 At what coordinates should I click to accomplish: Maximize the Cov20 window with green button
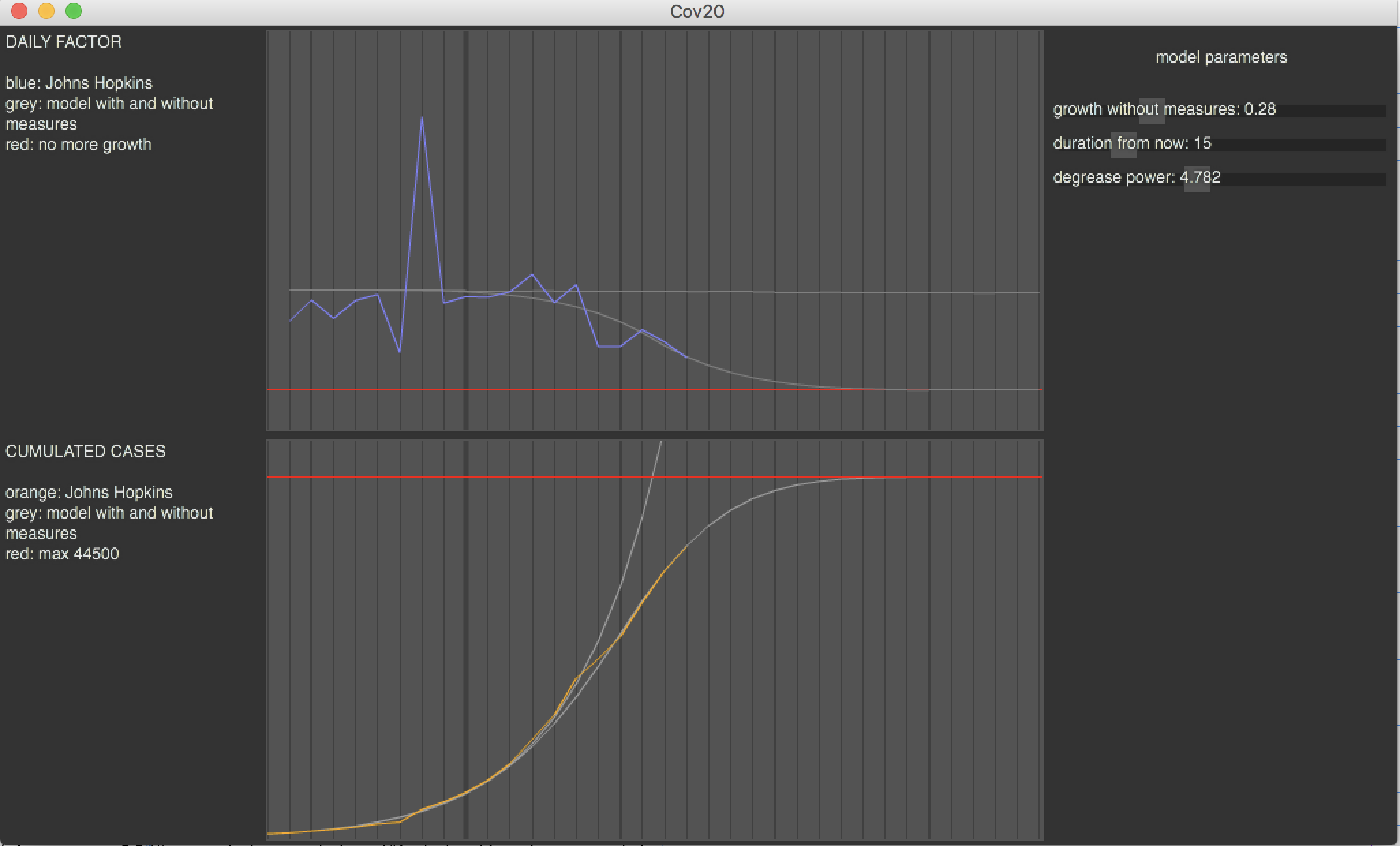(x=74, y=11)
